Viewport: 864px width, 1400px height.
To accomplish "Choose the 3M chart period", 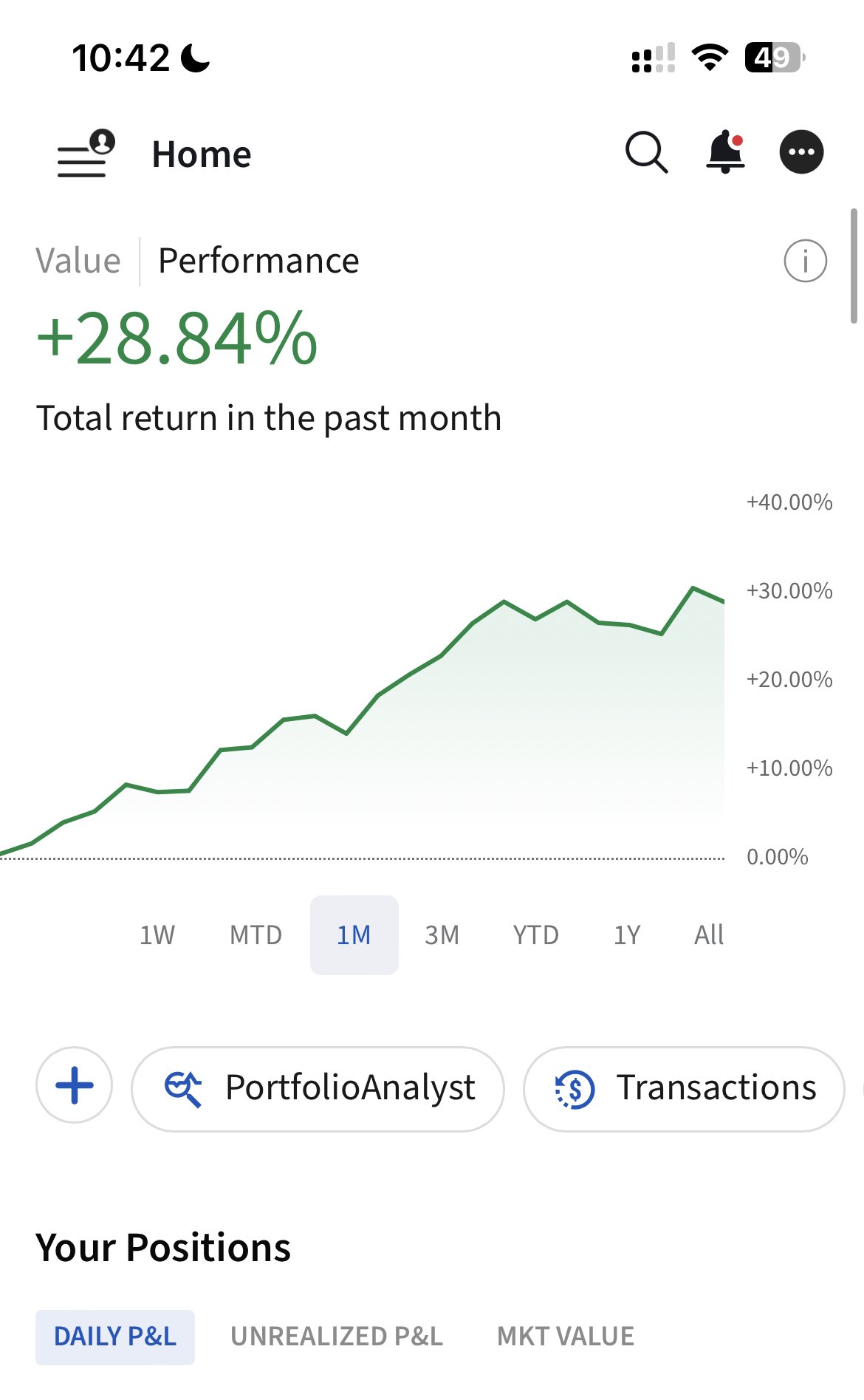I will 442,935.
